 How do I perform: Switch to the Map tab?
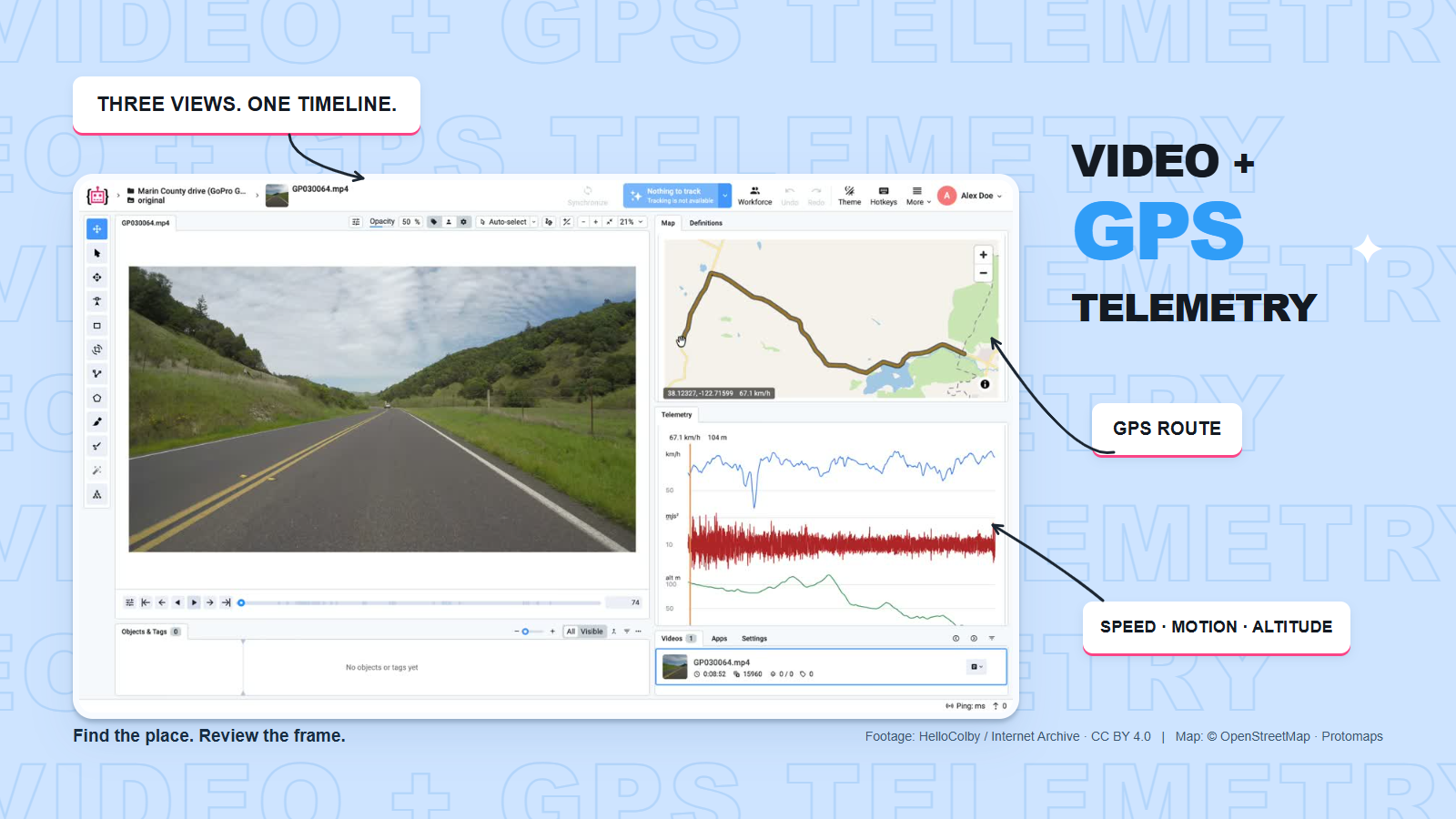(668, 223)
